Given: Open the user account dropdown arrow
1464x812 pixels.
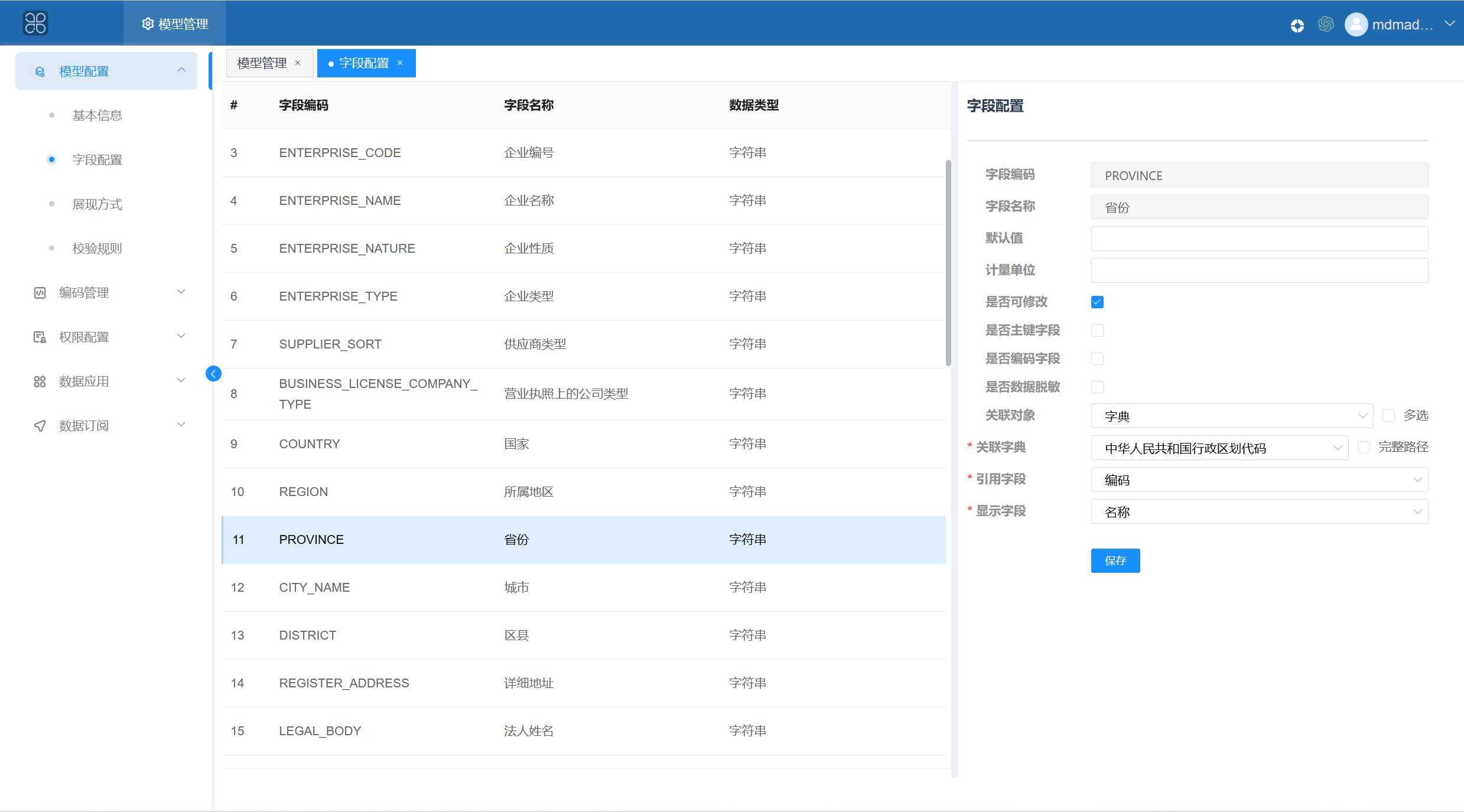Looking at the screenshot, I should coord(1449,24).
